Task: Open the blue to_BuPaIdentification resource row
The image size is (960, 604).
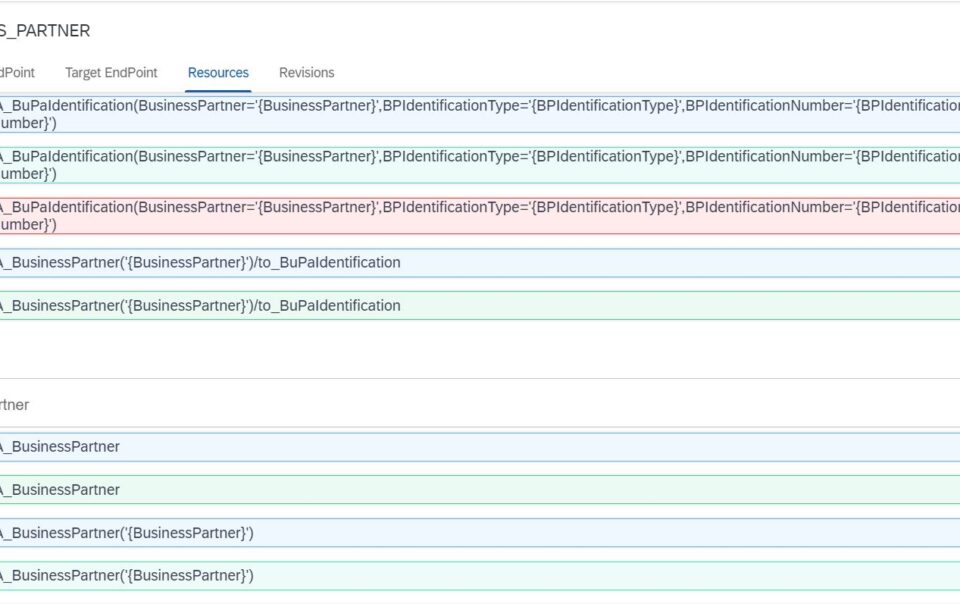Action: coord(480,263)
